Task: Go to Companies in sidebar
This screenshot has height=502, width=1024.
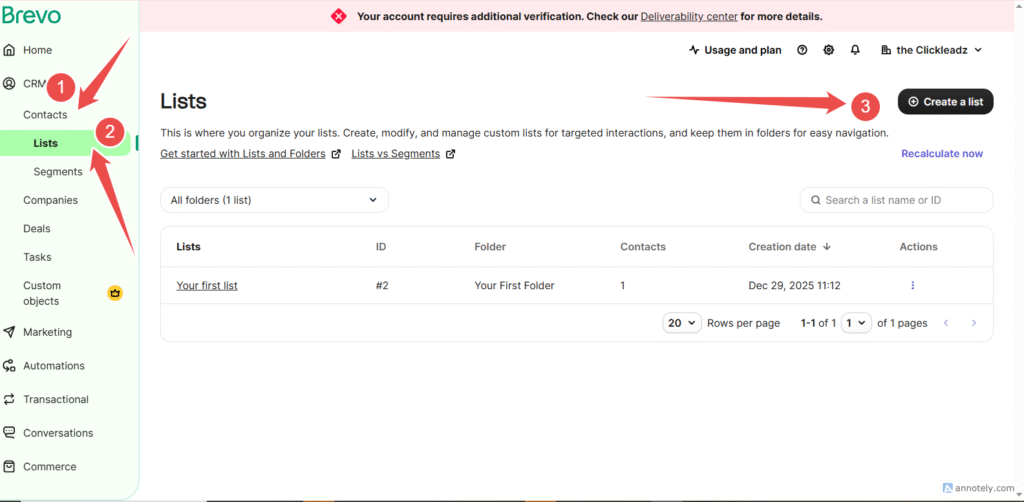Action: click(50, 200)
